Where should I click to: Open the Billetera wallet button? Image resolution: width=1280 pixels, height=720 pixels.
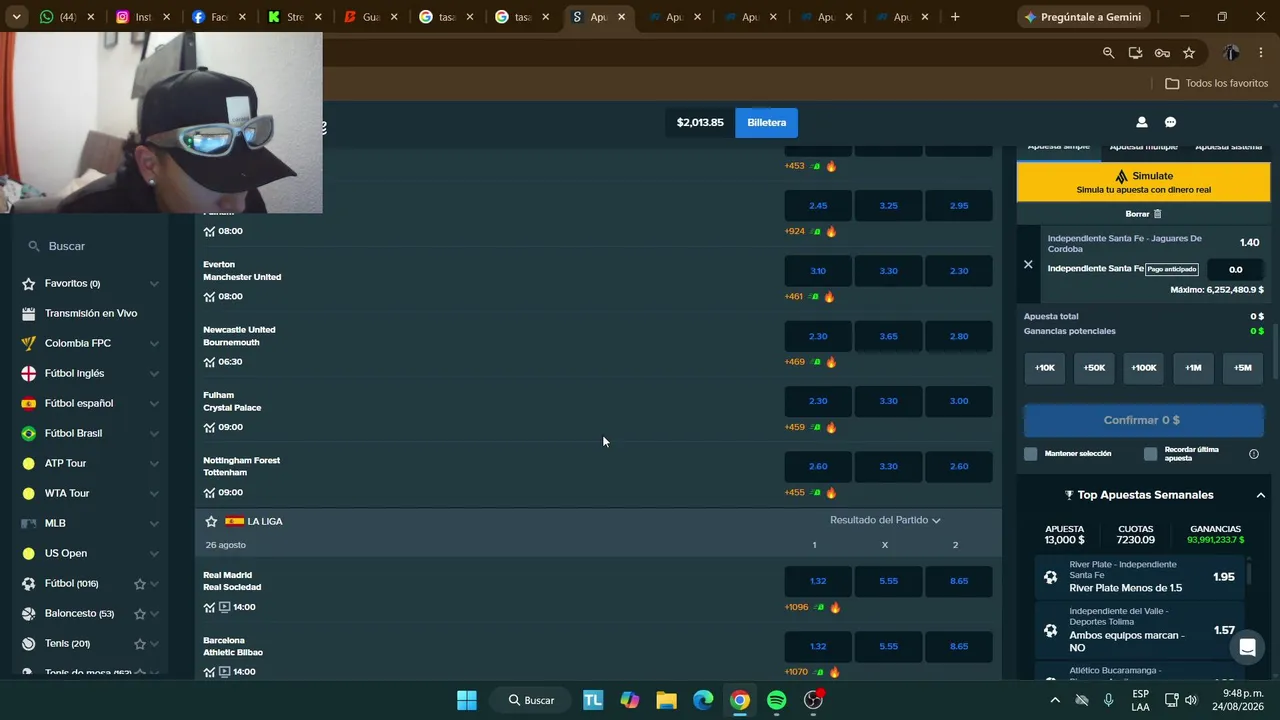[x=767, y=122]
